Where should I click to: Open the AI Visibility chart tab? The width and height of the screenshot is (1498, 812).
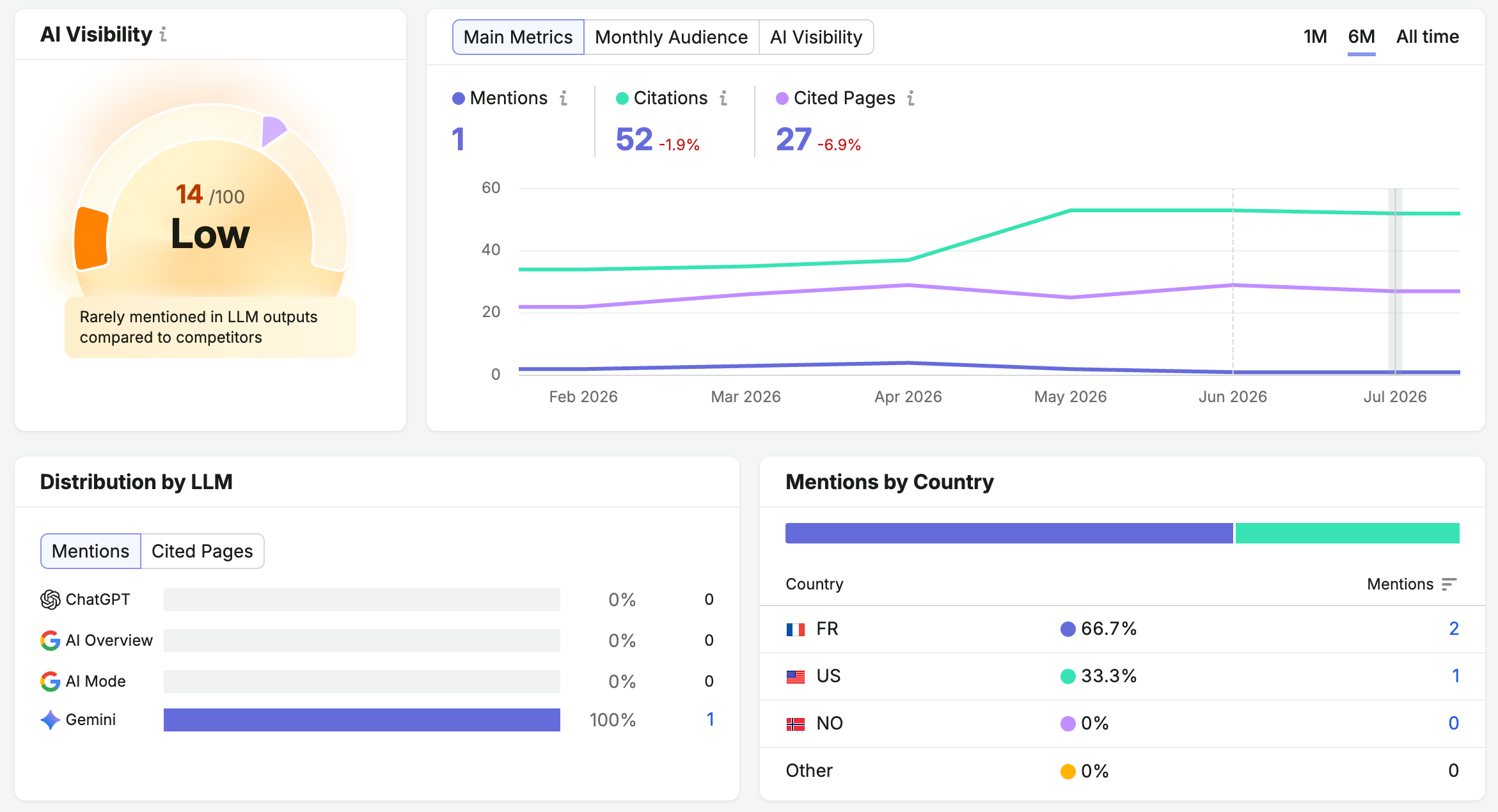tap(816, 37)
